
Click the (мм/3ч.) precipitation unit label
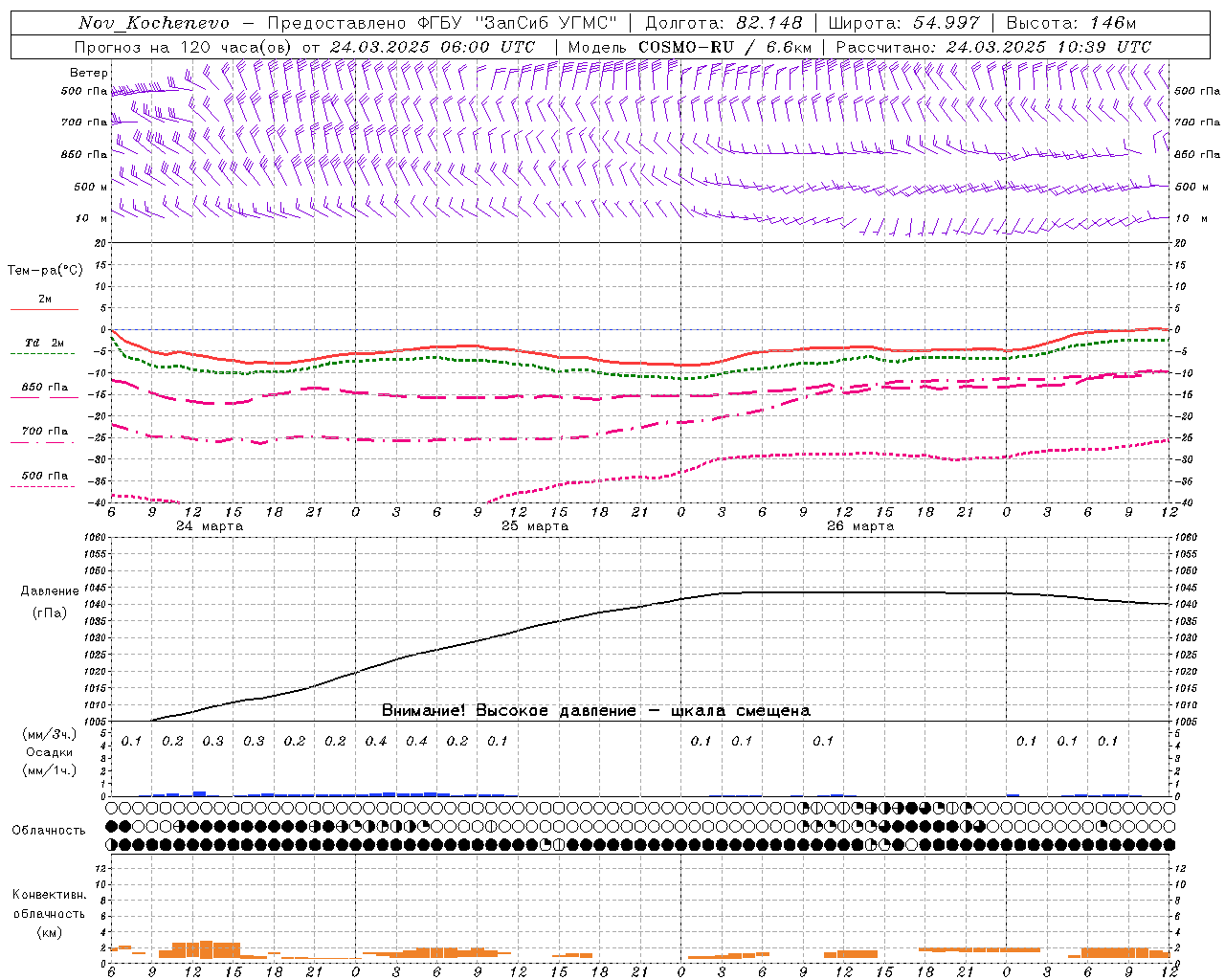coord(50,735)
